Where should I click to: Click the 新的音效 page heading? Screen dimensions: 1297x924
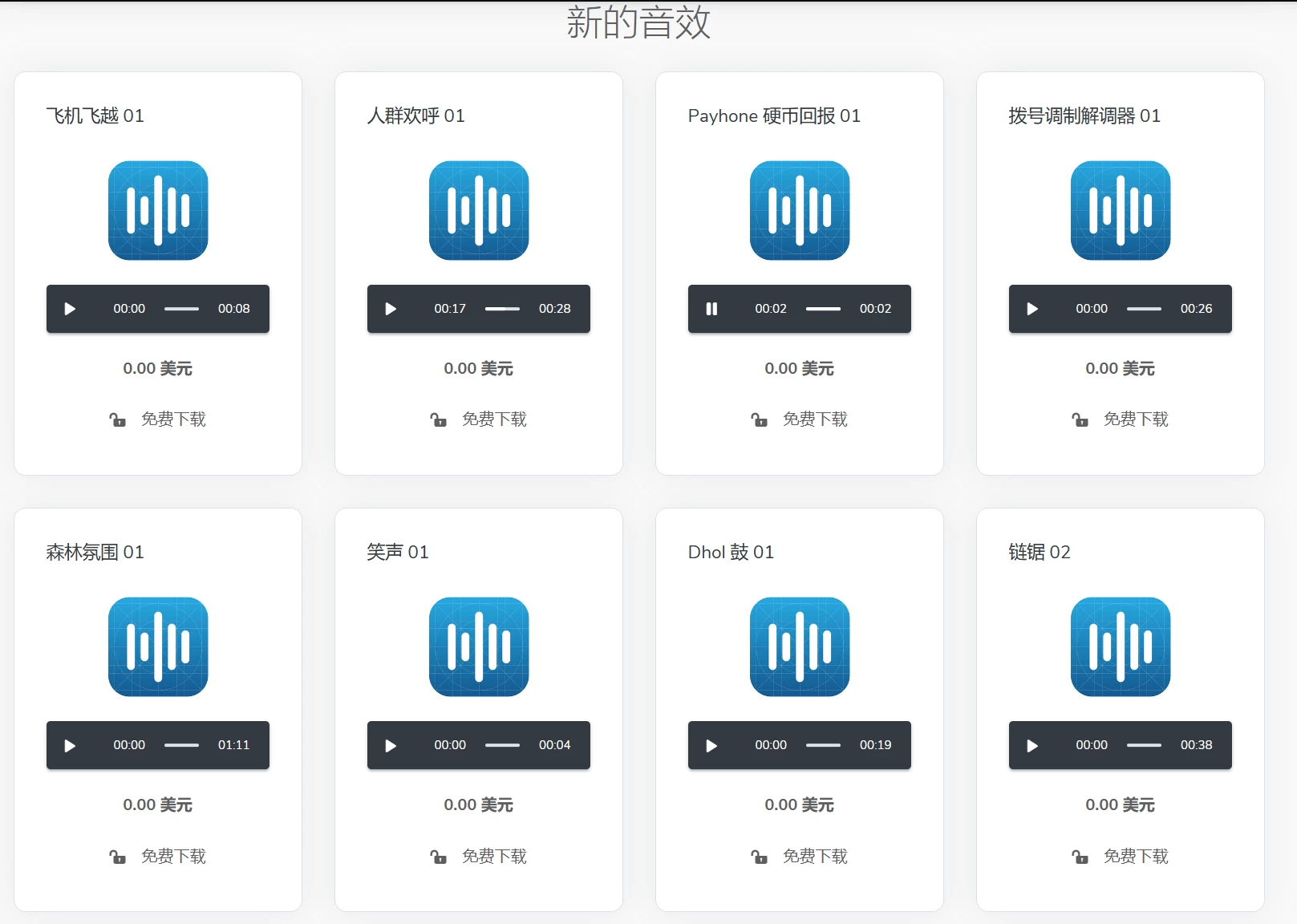tap(639, 22)
